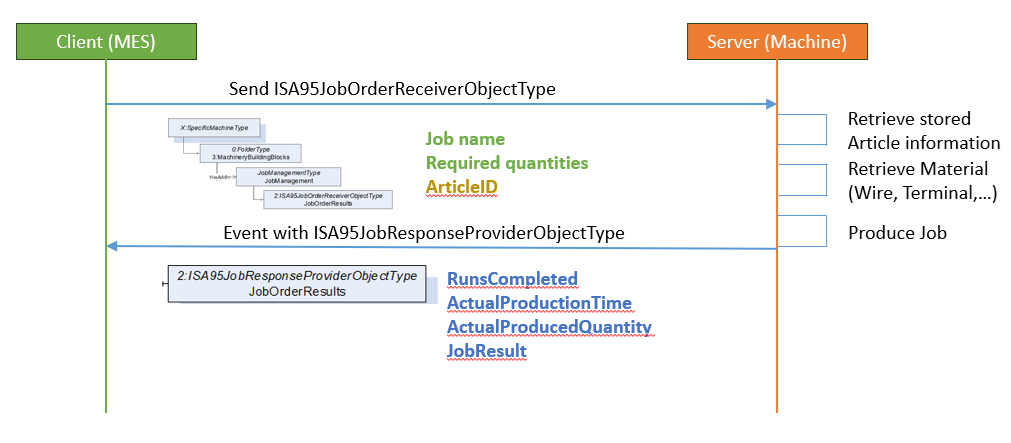Open the JobResult link
The width and height of the screenshot is (1011, 443).
click(x=487, y=351)
